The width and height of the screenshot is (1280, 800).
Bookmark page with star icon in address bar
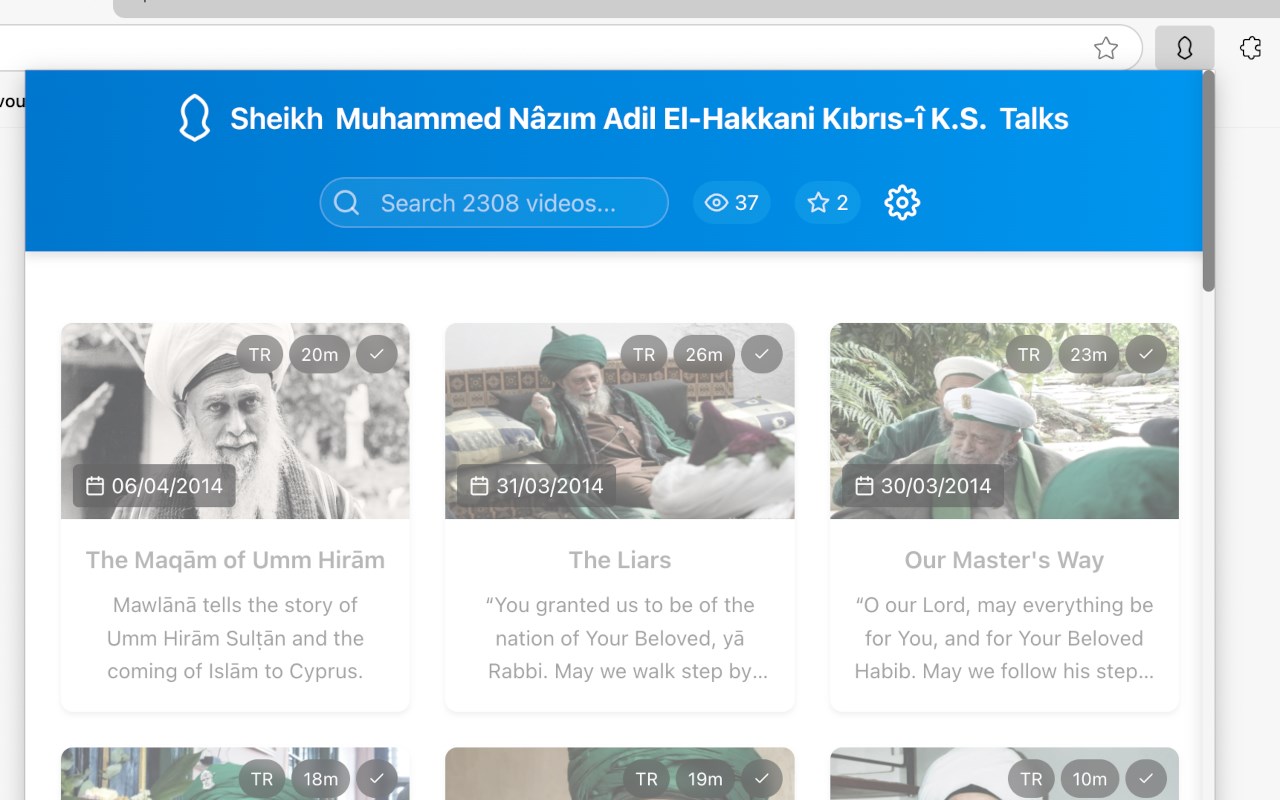coord(1105,48)
